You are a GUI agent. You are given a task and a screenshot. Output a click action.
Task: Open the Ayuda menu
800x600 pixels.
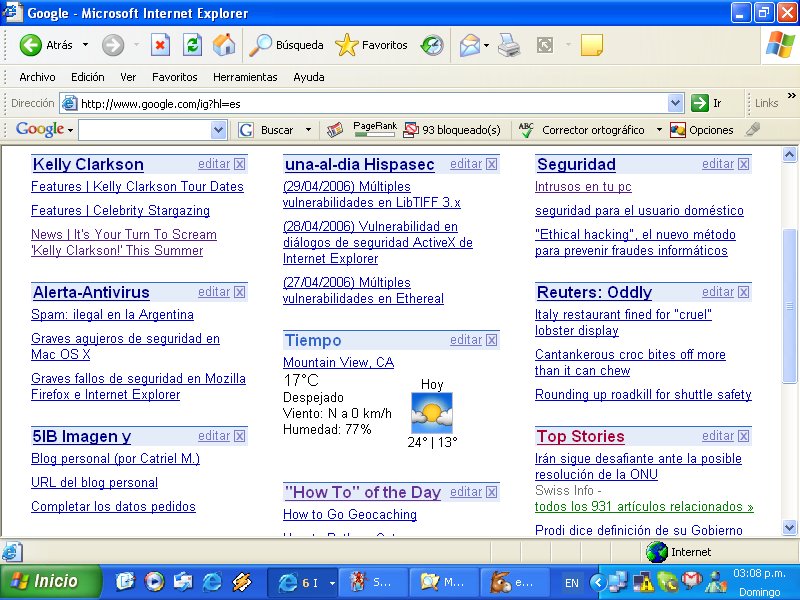[x=309, y=77]
